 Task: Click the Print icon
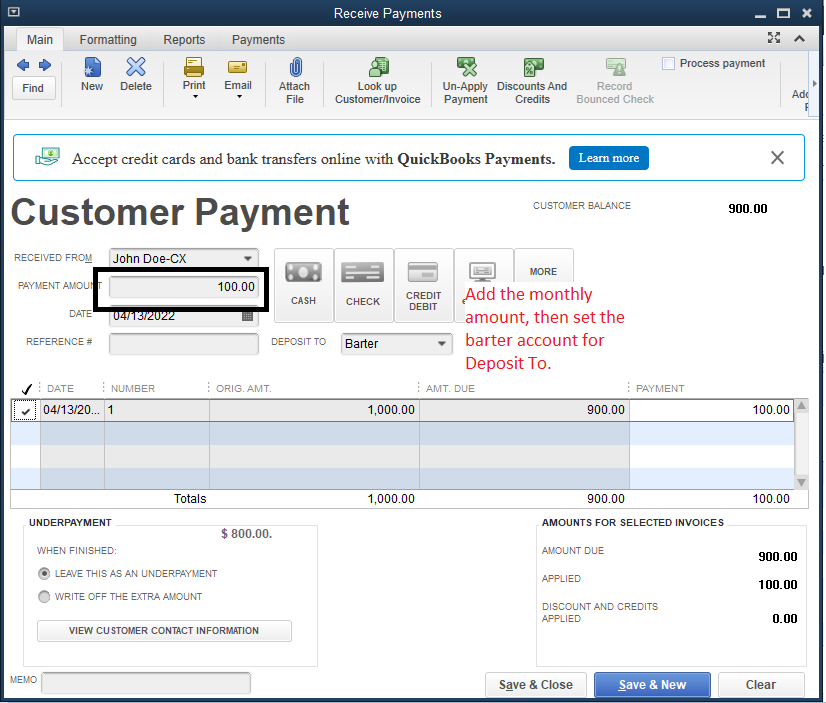coord(194,67)
